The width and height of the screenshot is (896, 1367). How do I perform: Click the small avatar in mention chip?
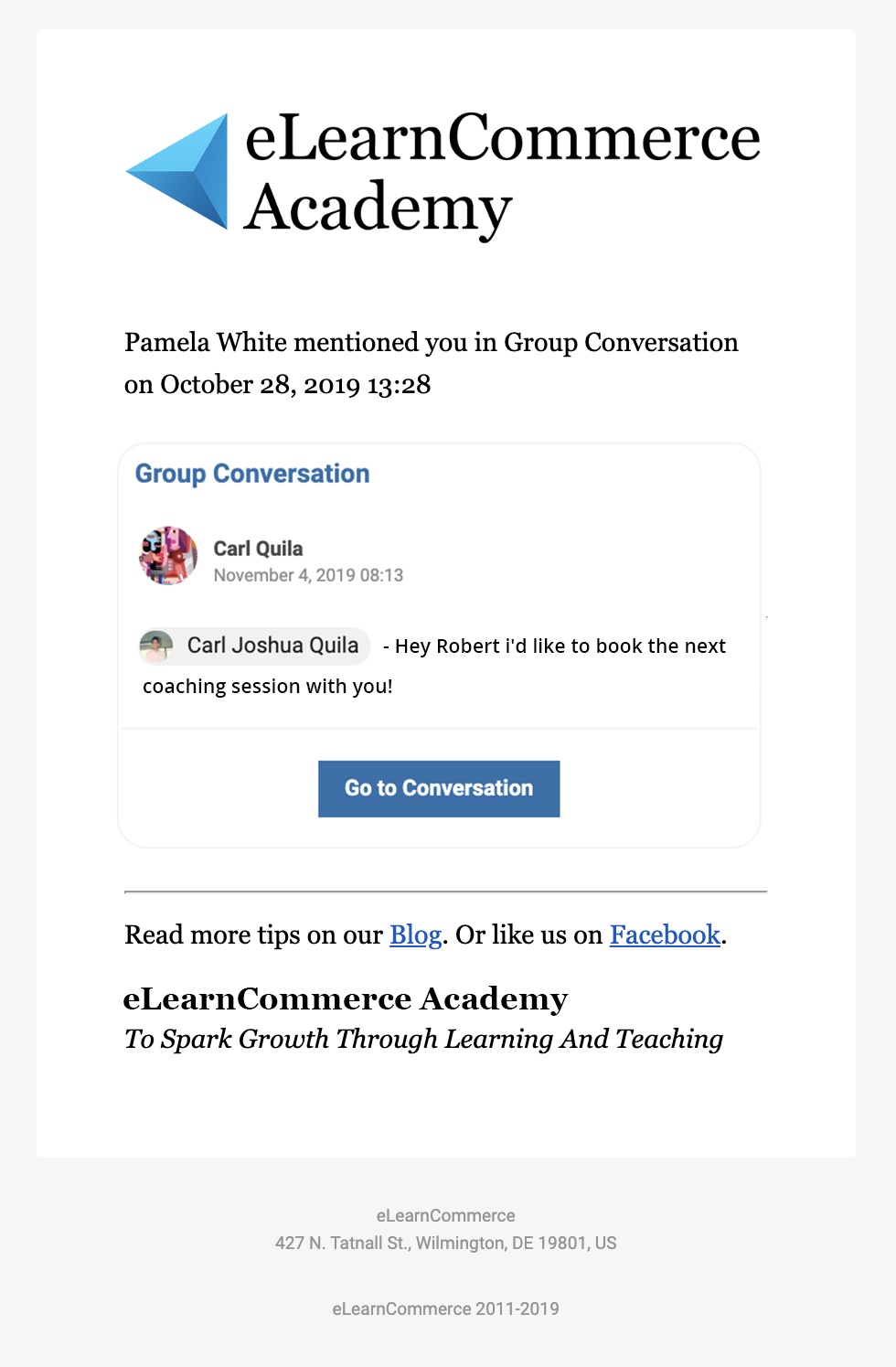click(156, 646)
